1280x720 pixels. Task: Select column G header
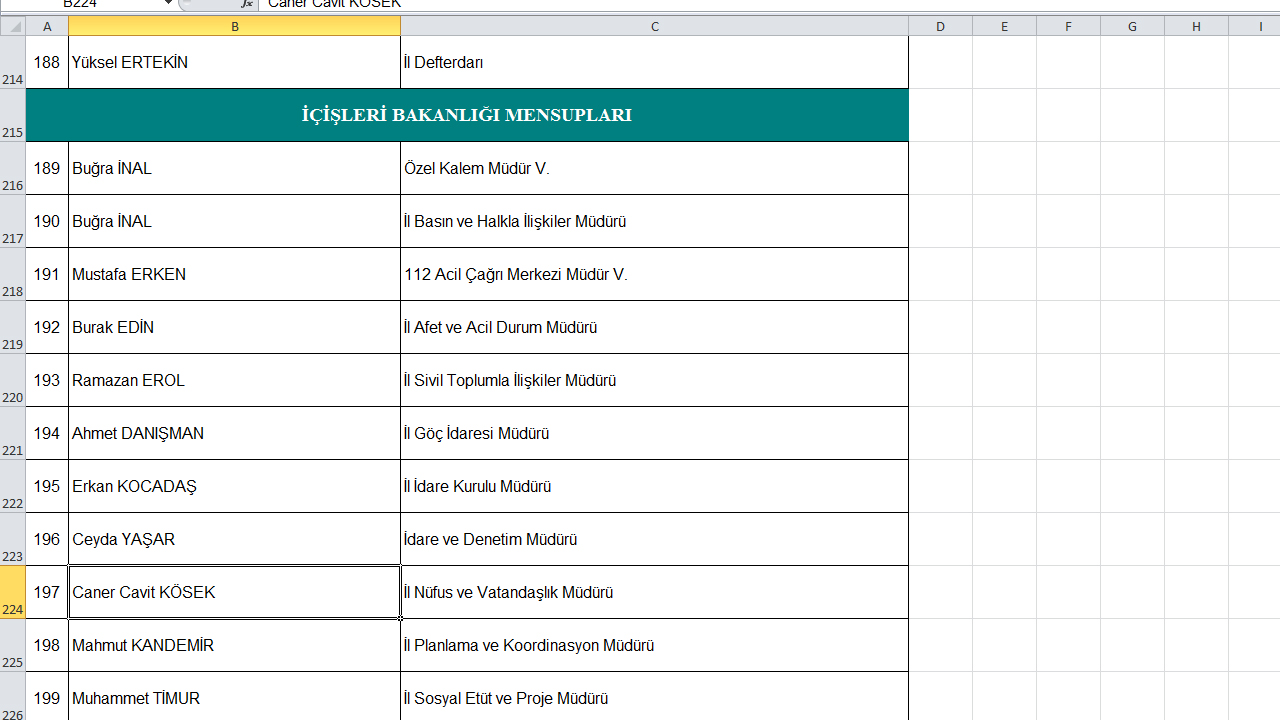tap(1132, 27)
